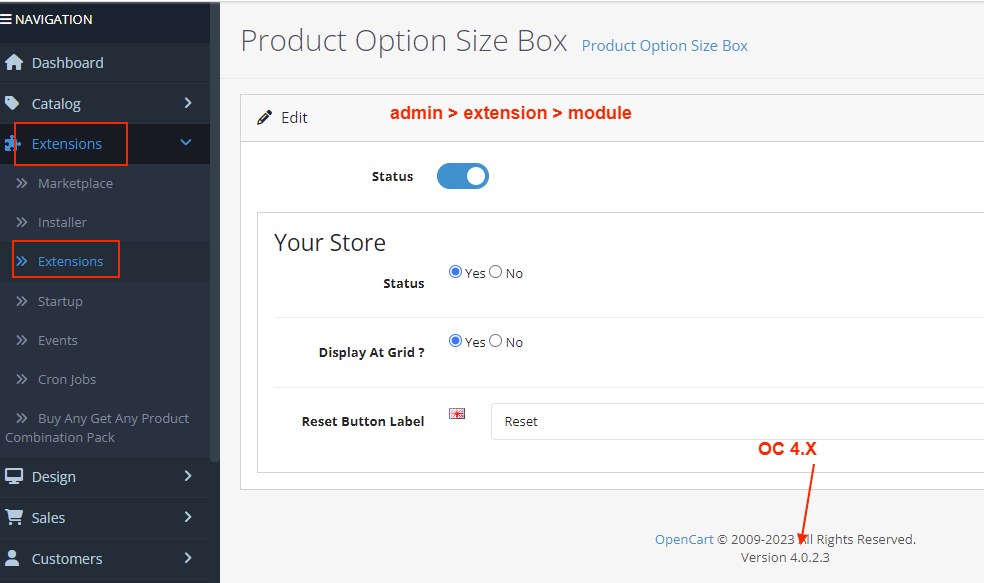984x583 pixels.
Task: Click the Dashboard home icon
Action: (14, 63)
